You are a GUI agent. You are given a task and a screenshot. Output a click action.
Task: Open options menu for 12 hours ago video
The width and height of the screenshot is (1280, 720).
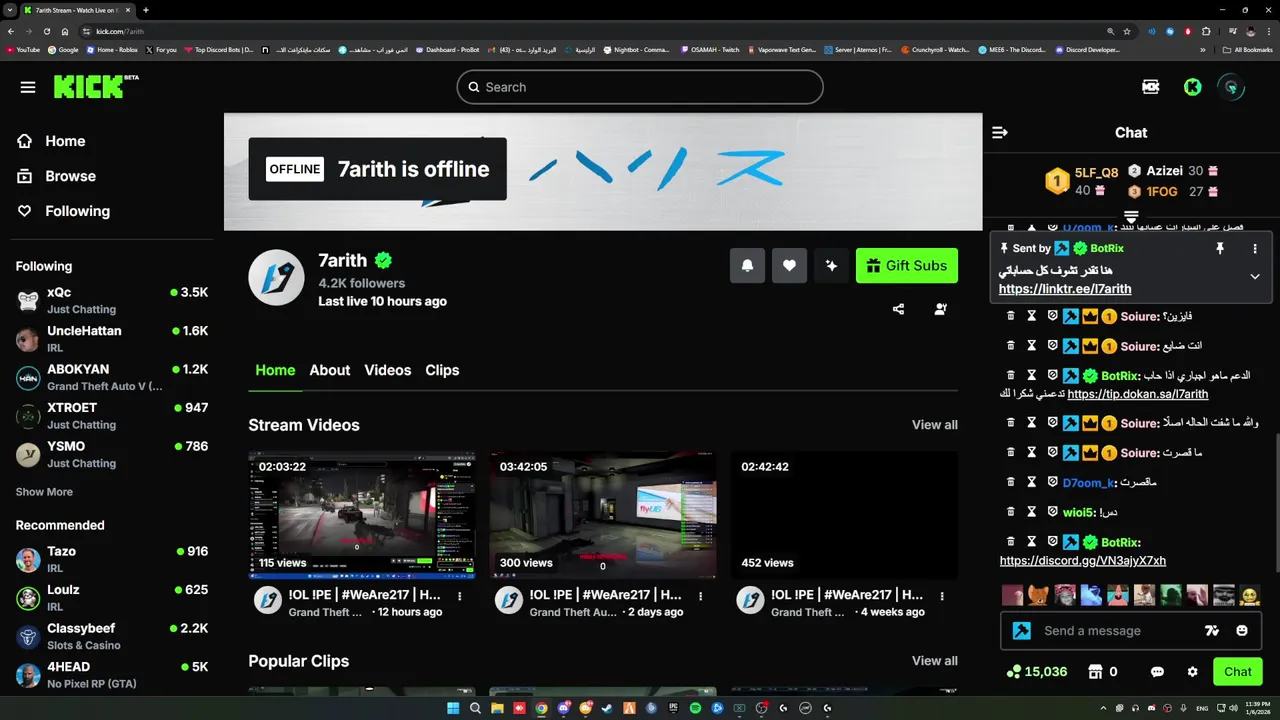(x=460, y=595)
